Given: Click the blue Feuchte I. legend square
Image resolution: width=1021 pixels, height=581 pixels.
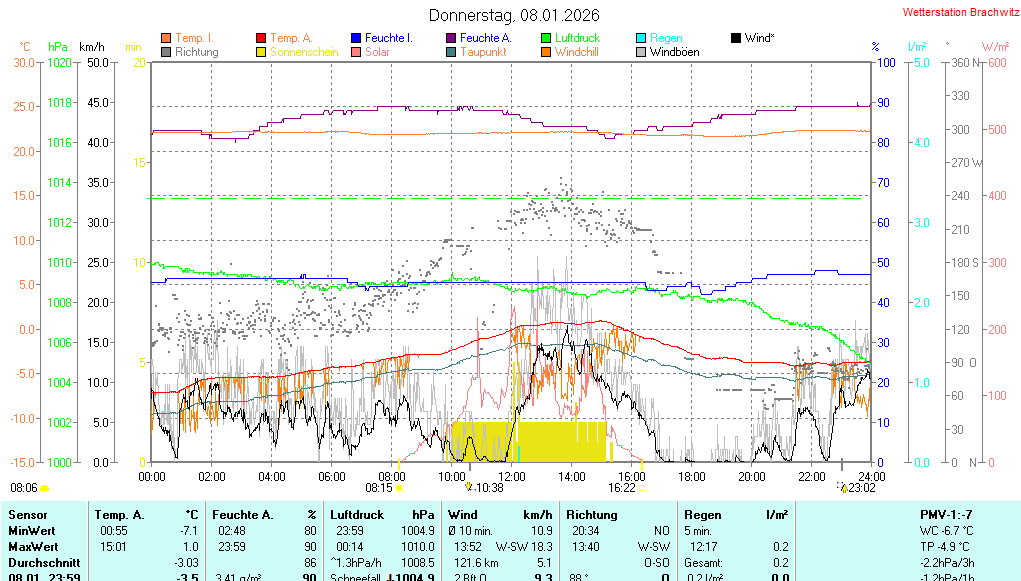Looking at the screenshot, I should (356, 38).
